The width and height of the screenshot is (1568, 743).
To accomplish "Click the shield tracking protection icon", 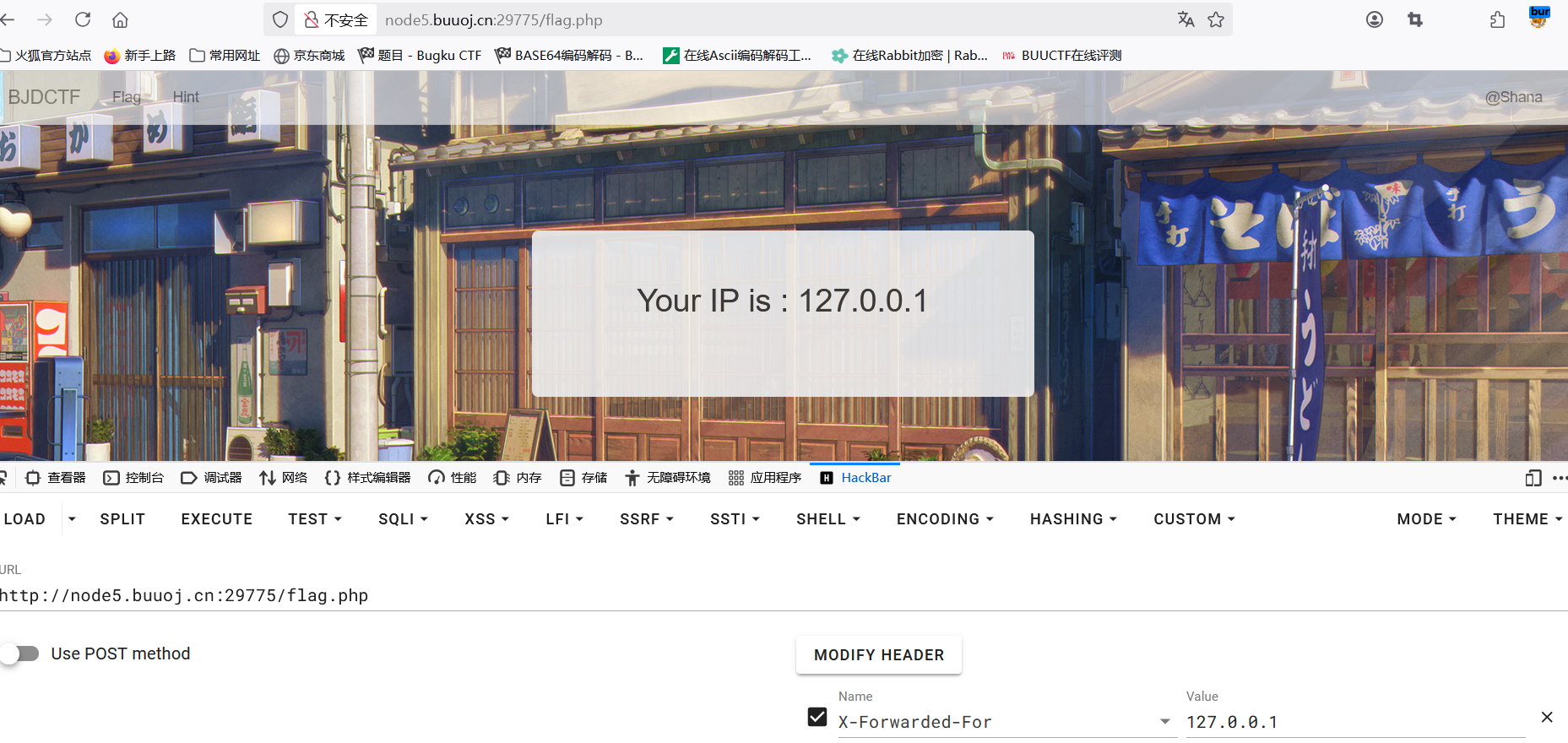I will (280, 19).
